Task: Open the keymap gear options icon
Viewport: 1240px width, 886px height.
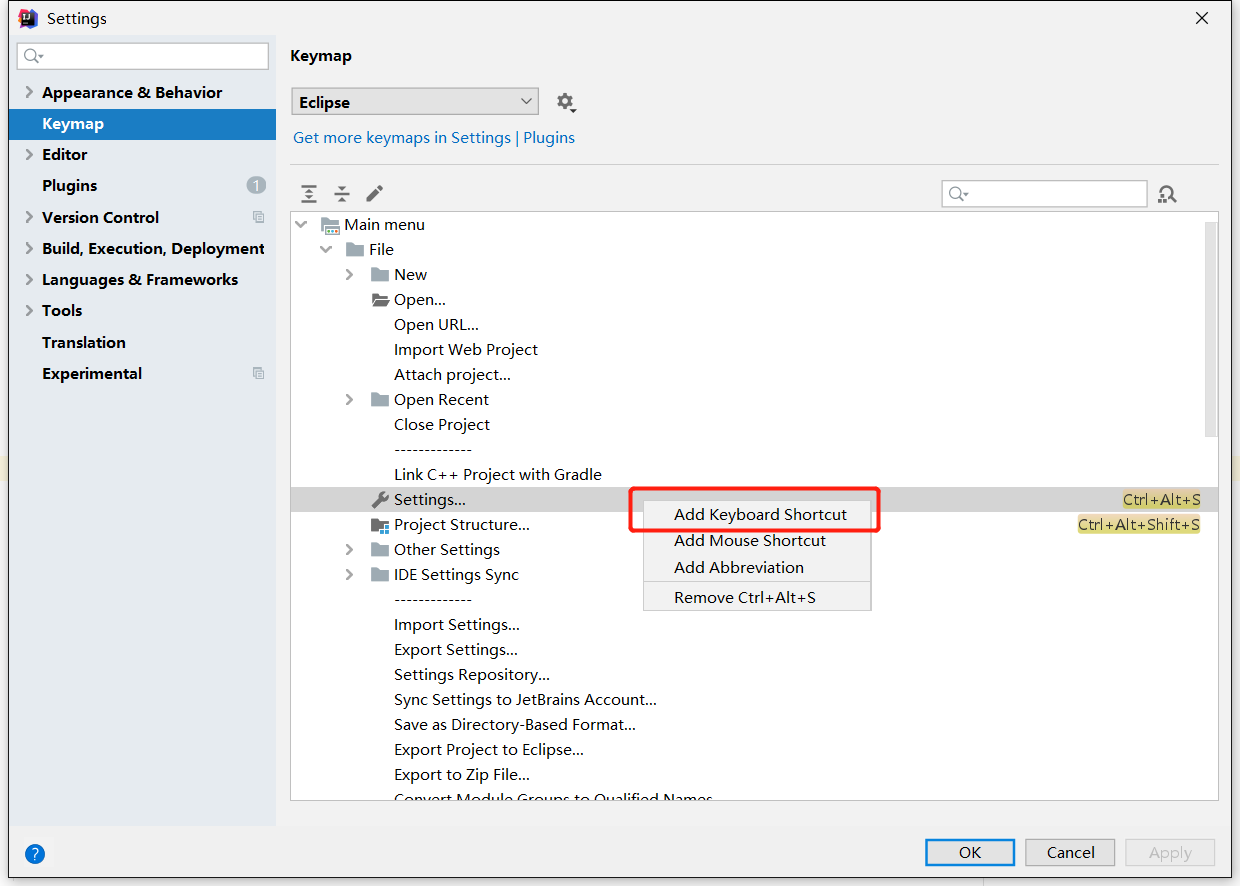Action: [x=566, y=102]
